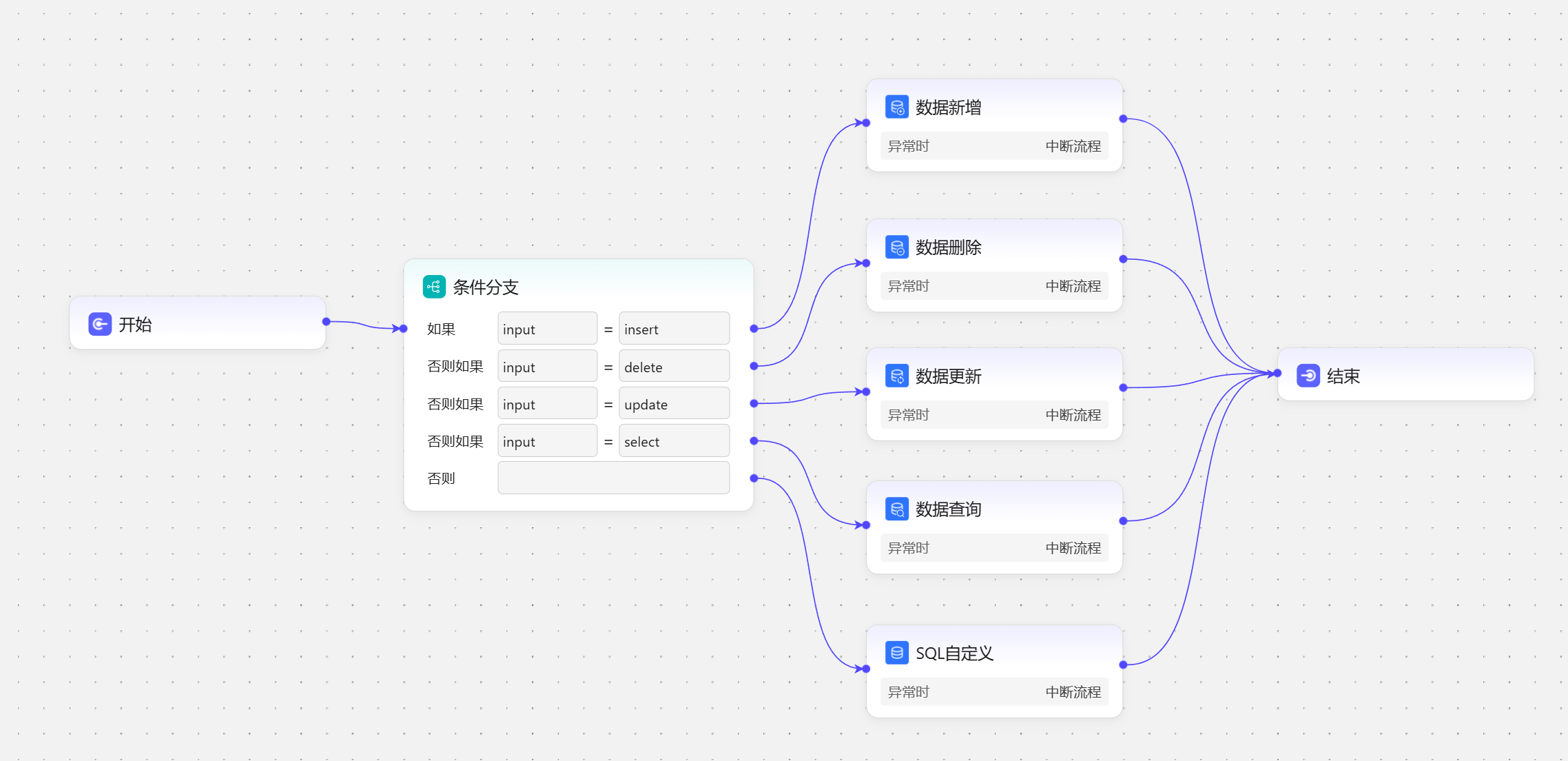The width and height of the screenshot is (1568, 761).
Task: Click the 中断流程 option in SQL自定义 node
Action: point(1073,692)
